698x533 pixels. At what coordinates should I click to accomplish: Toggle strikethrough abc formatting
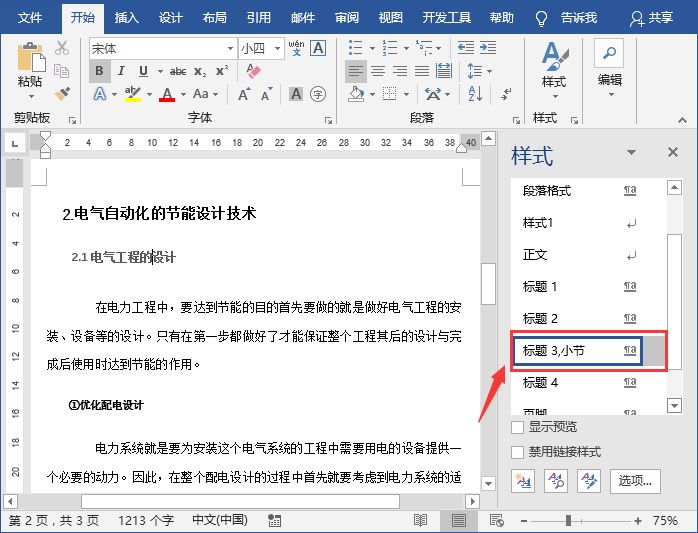178,71
